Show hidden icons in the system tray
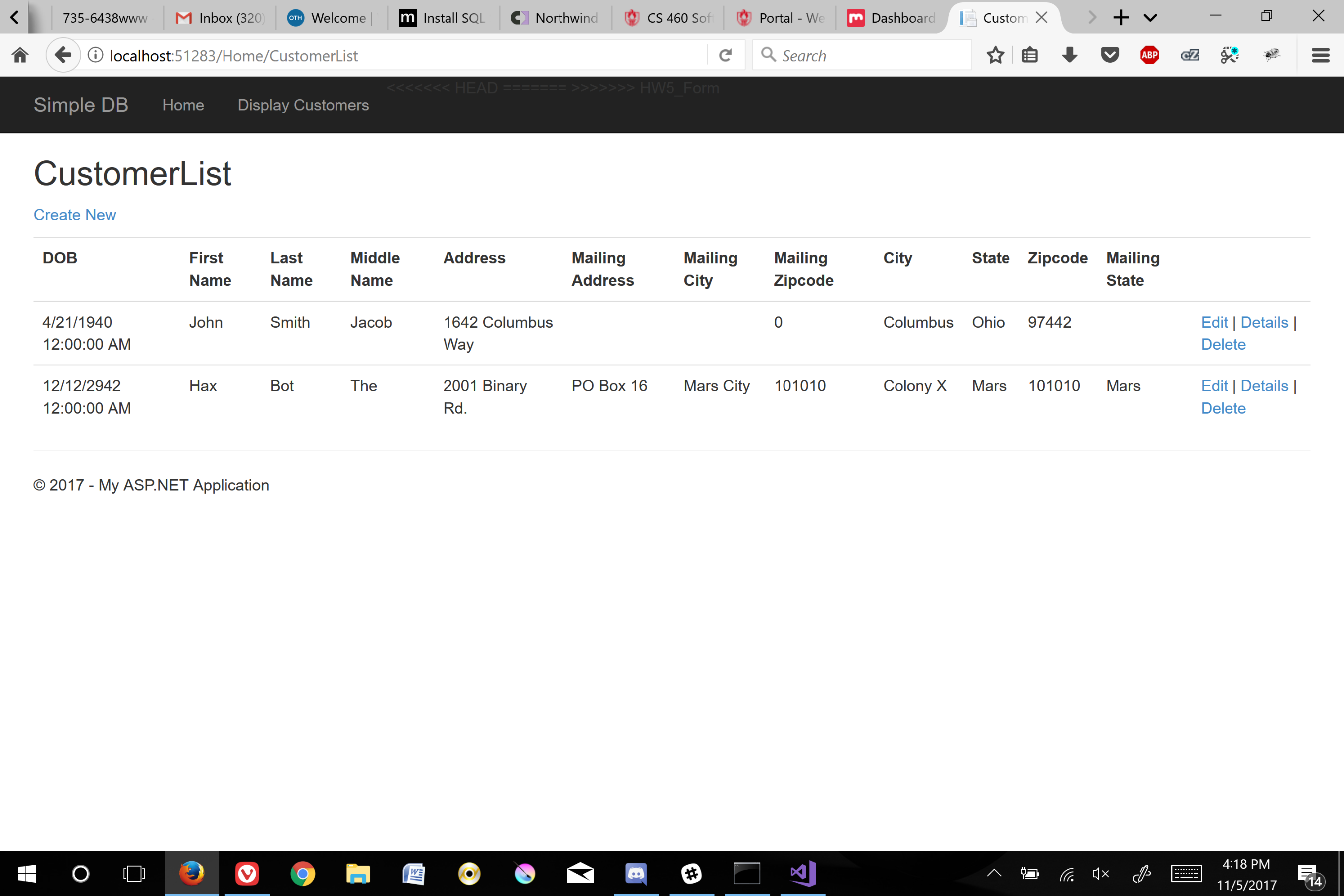The height and width of the screenshot is (896, 1344). pyautogui.click(x=994, y=873)
